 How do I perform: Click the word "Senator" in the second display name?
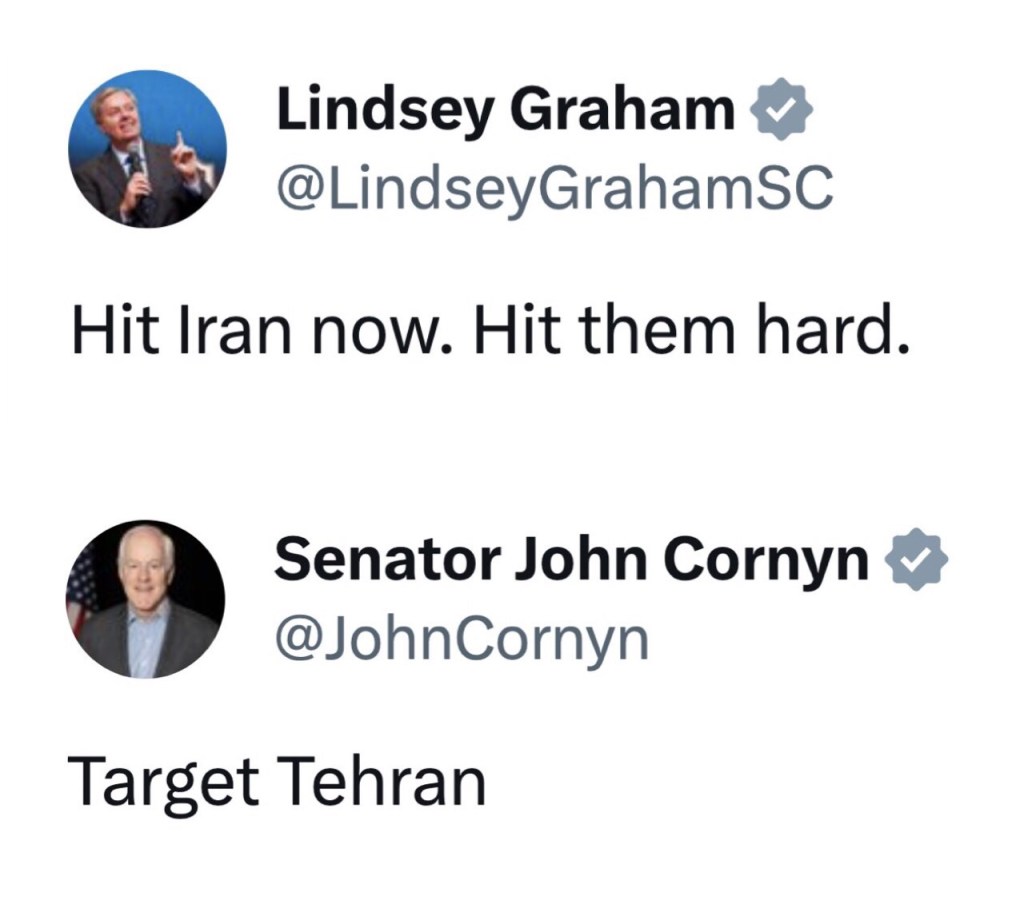[385, 561]
